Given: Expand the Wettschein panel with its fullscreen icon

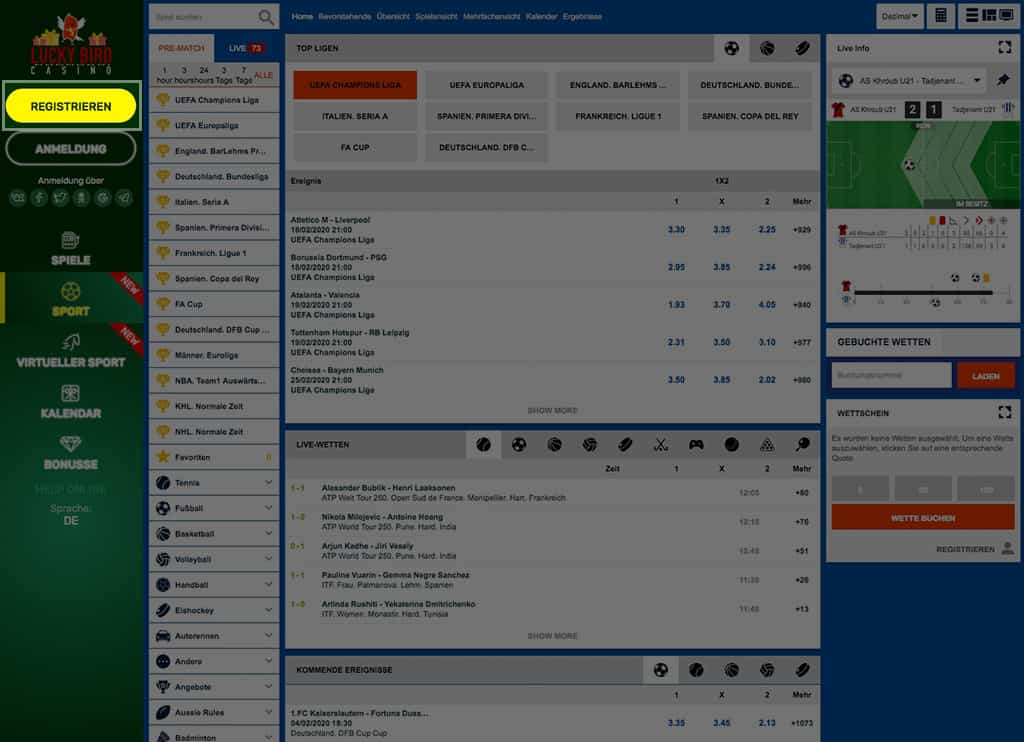Looking at the screenshot, I should coord(1004,412).
